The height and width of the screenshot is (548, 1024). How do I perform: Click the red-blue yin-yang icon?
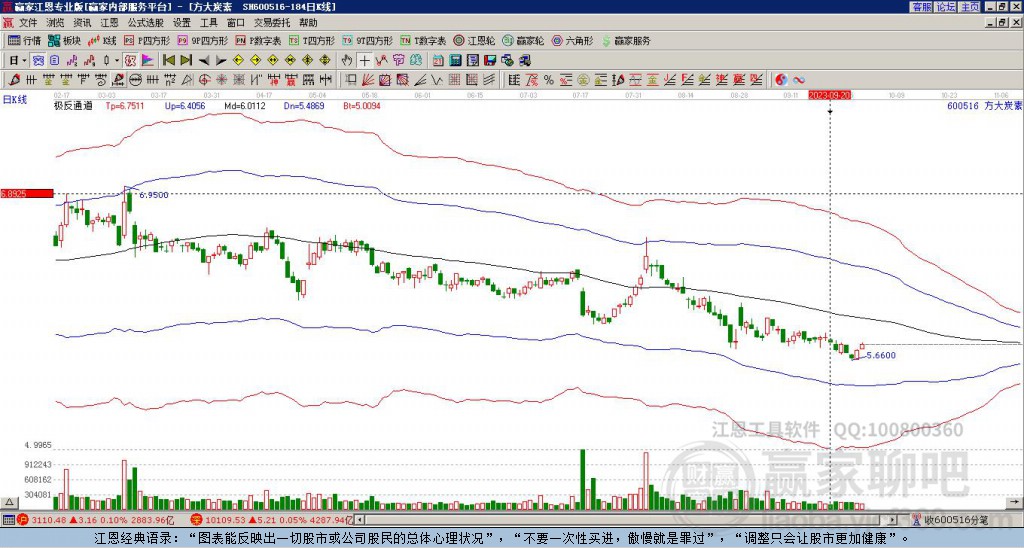pos(781,80)
